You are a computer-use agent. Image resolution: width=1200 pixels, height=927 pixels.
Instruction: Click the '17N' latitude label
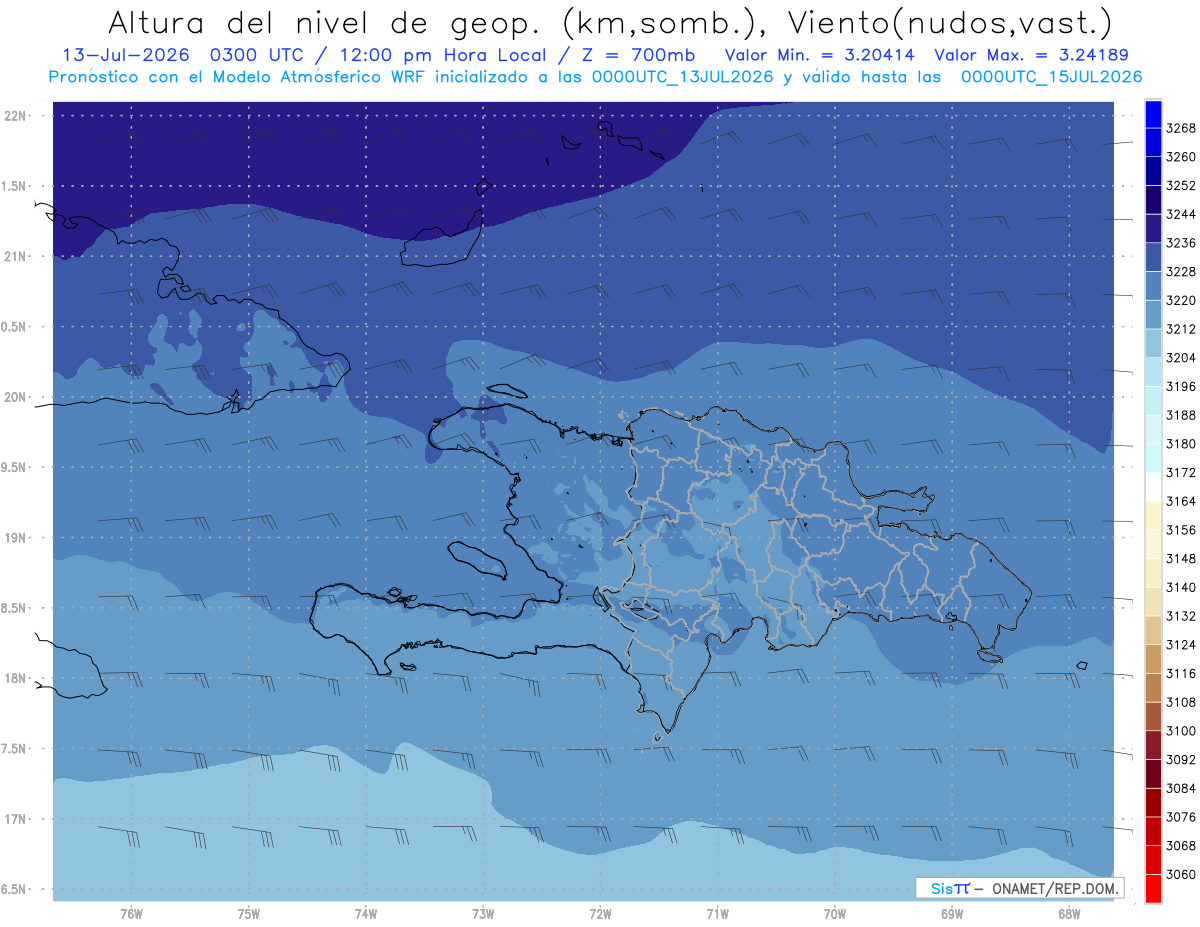pos(17,819)
